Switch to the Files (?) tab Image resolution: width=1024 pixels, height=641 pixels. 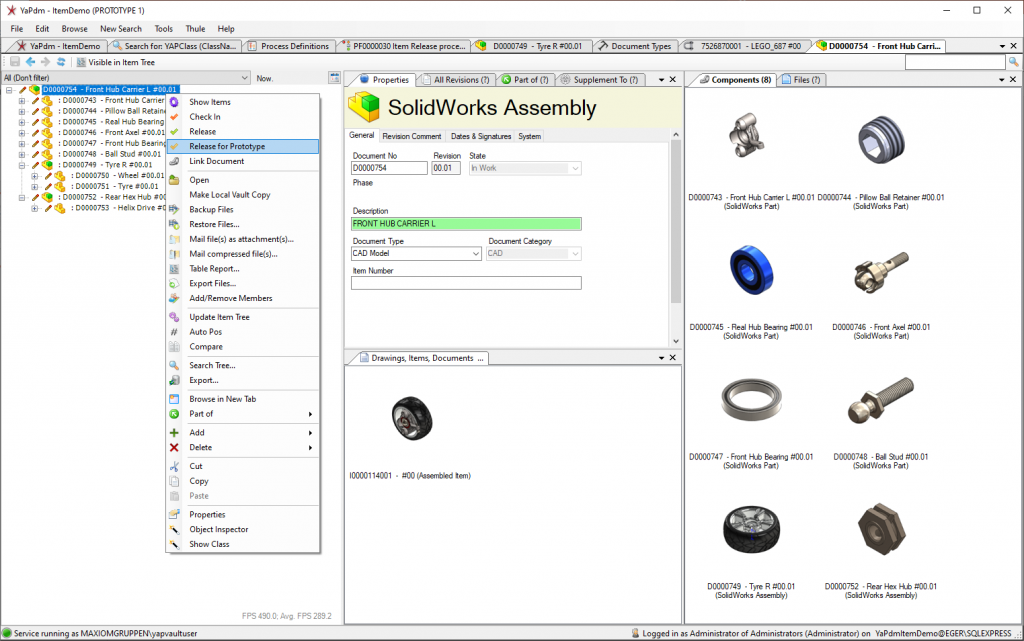pyautogui.click(x=801, y=80)
